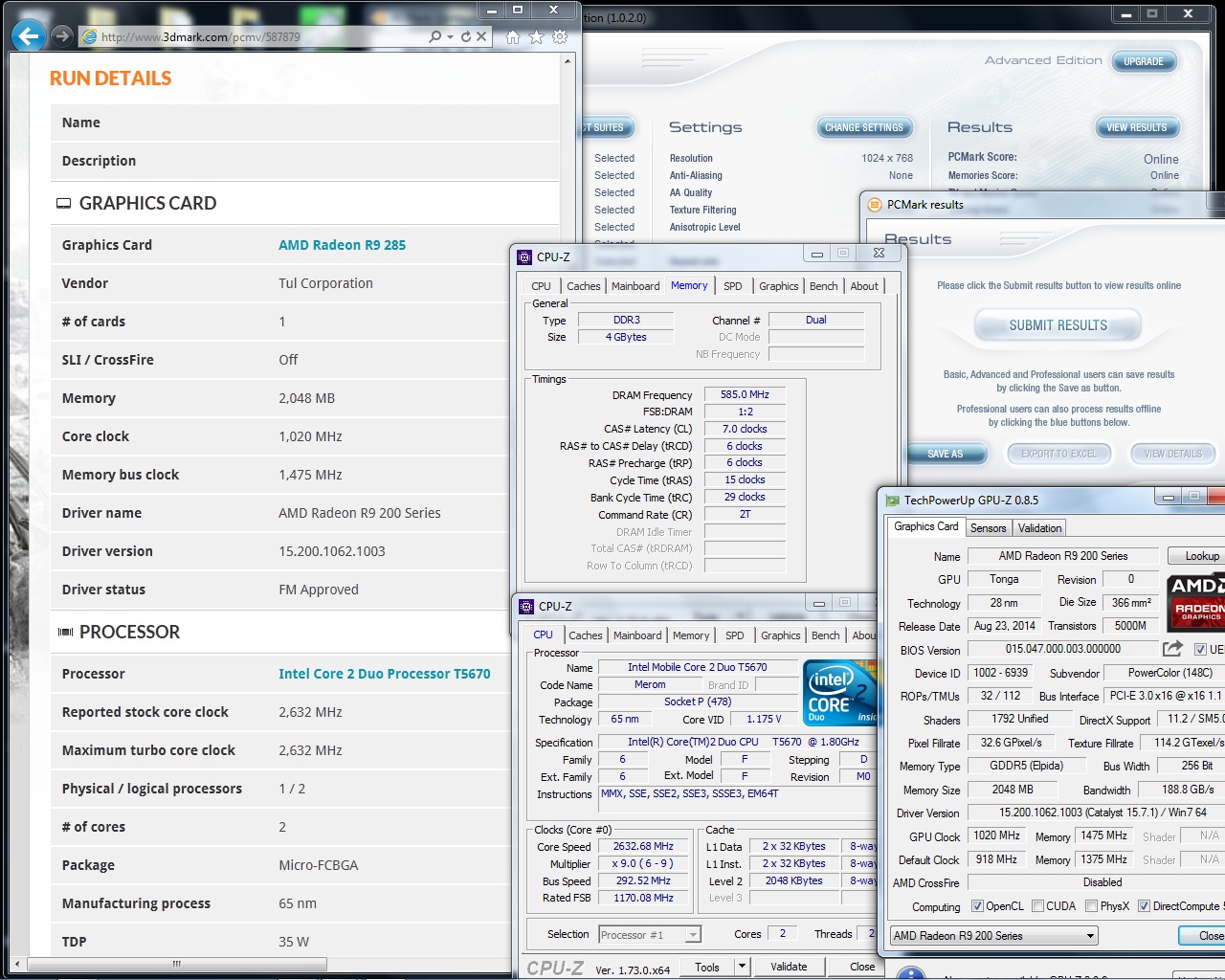
Task: Click the Core Speed value 2632.68 MHz
Action: [x=643, y=846]
